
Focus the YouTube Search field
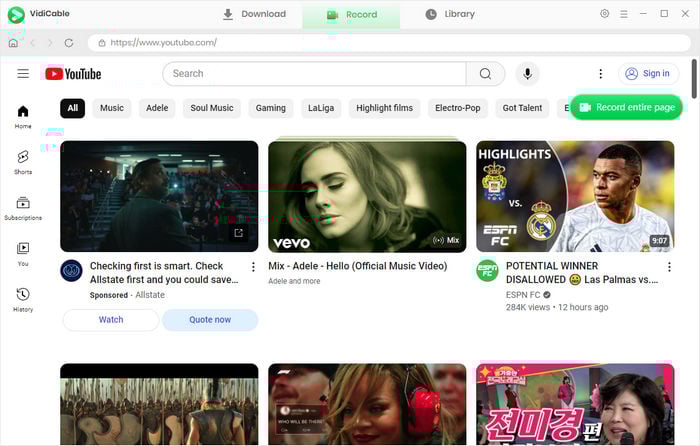(314, 74)
